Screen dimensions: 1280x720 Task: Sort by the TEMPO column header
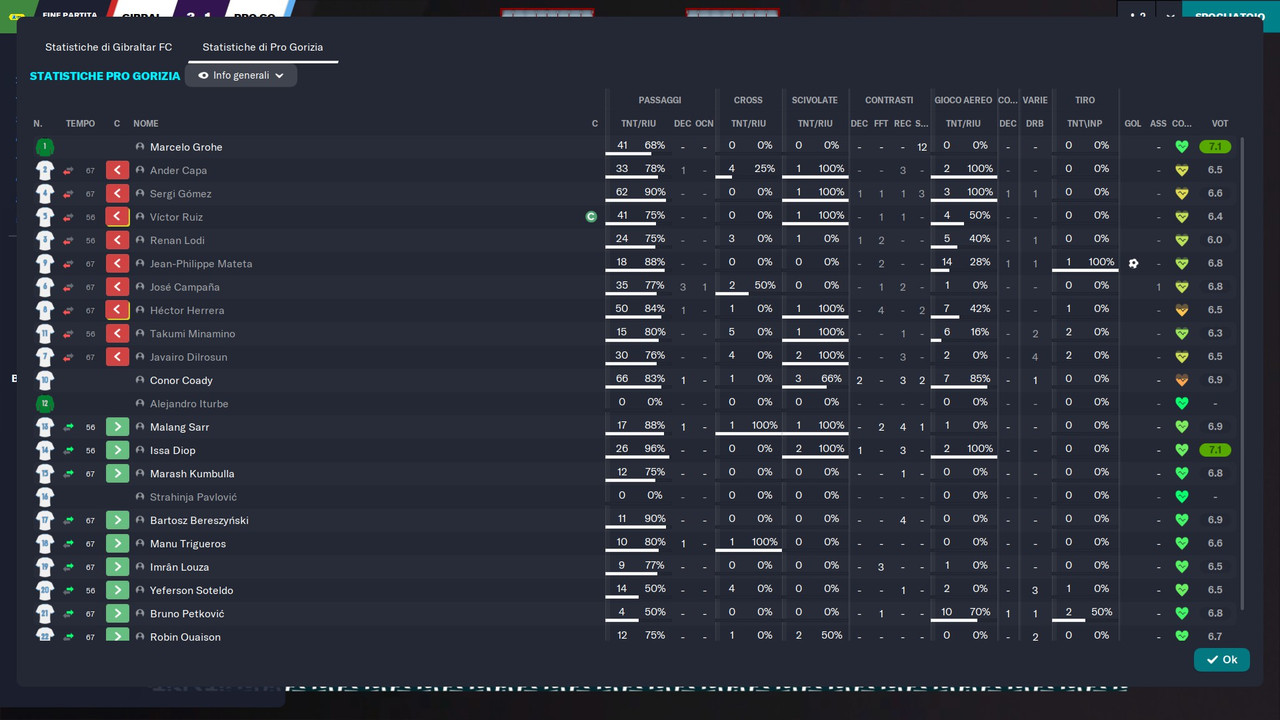point(80,124)
